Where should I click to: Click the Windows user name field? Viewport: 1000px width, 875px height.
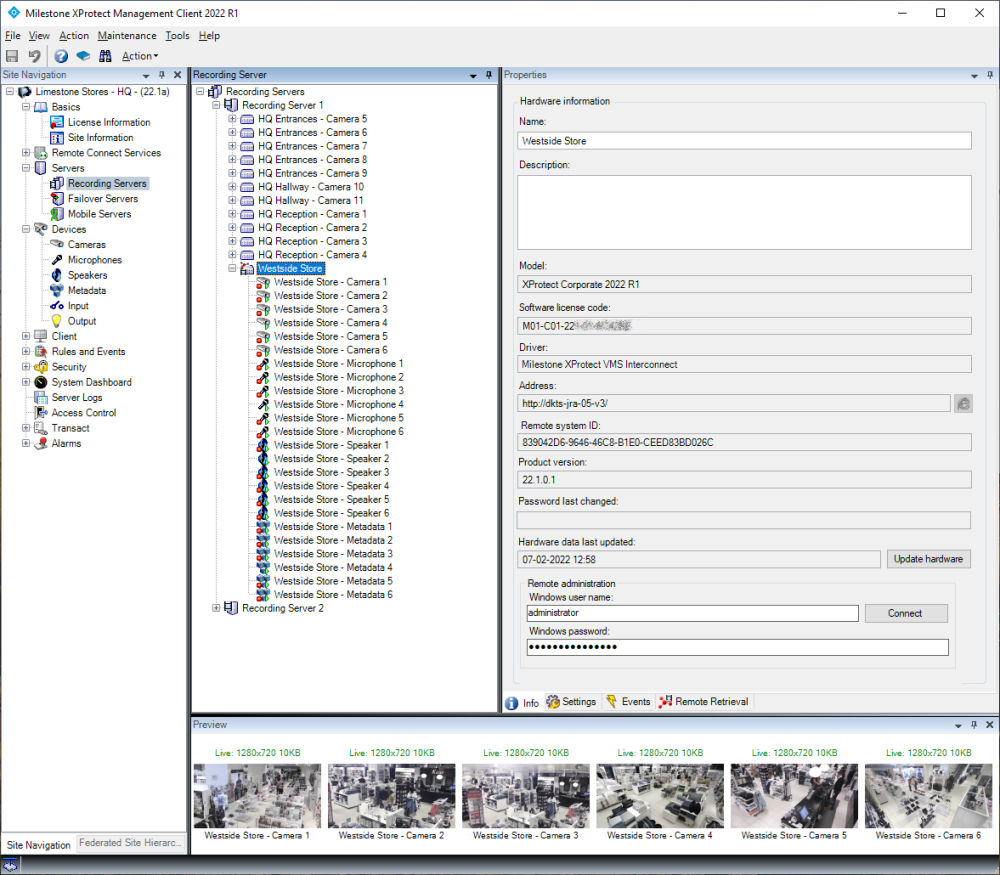coord(692,613)
